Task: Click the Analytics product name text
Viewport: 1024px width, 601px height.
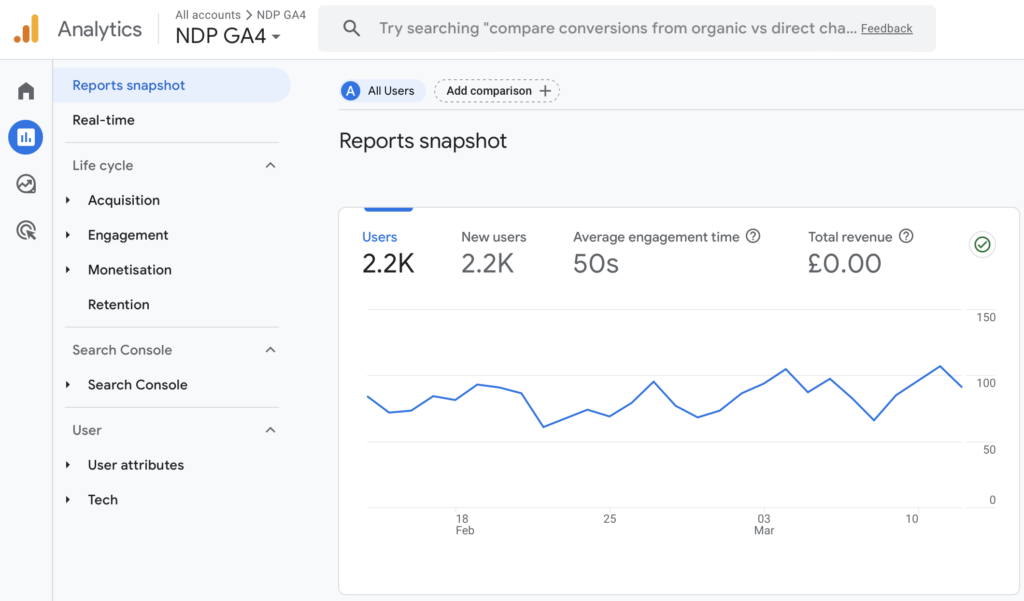Action: point(99,29)
